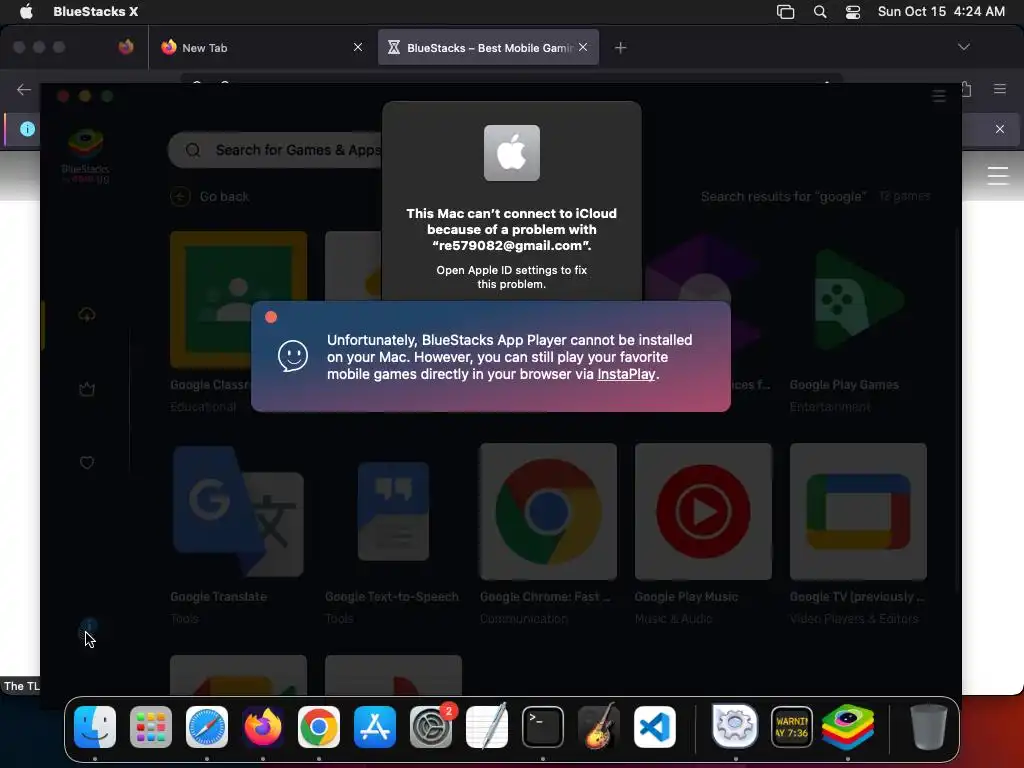Open the App Store Dock icon
The height and width of the screenshot is (768, 1024).
[375, 727]
